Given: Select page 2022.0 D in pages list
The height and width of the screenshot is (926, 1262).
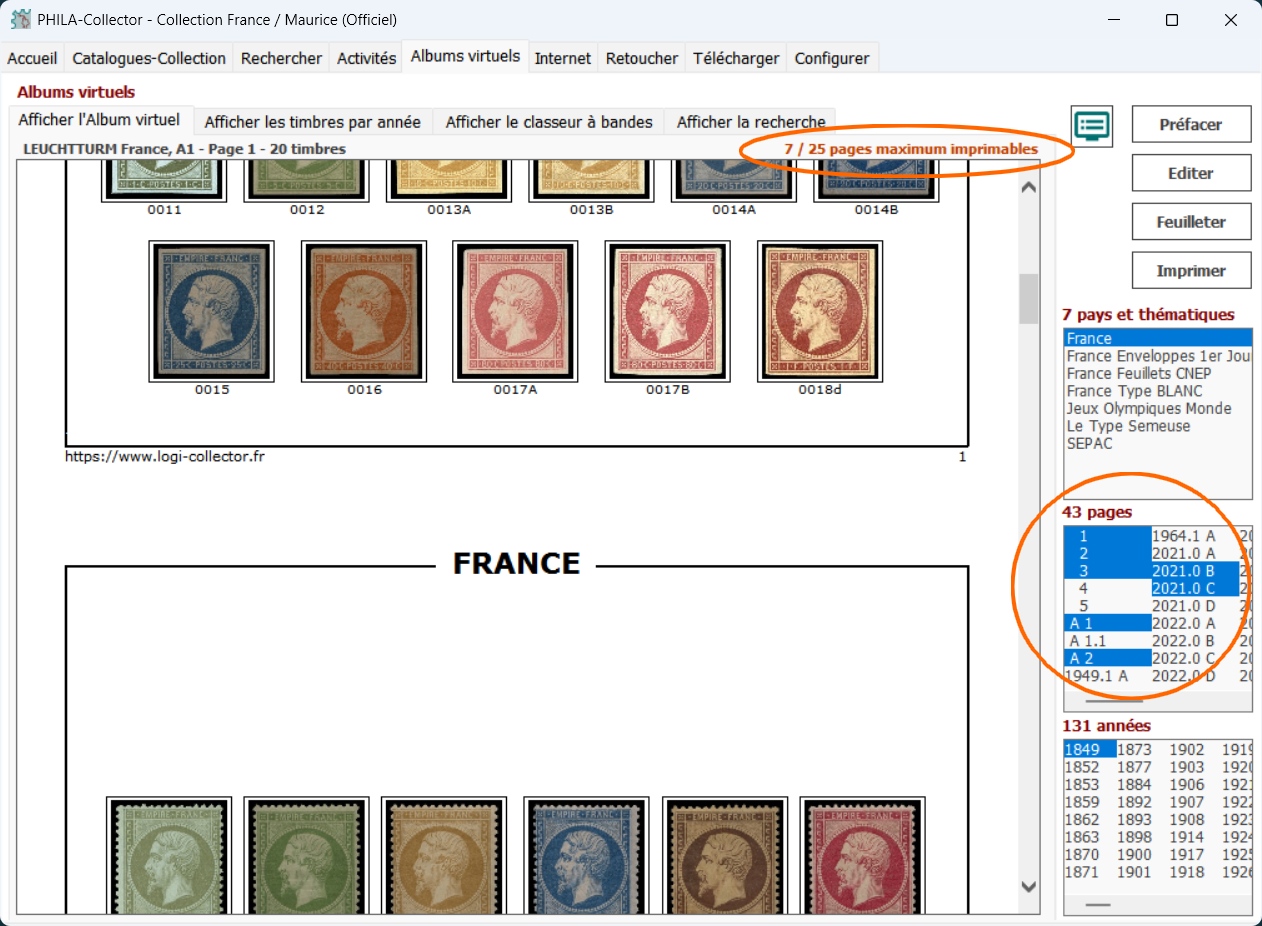Looking at the screenshot, I should coord(1195,676).
